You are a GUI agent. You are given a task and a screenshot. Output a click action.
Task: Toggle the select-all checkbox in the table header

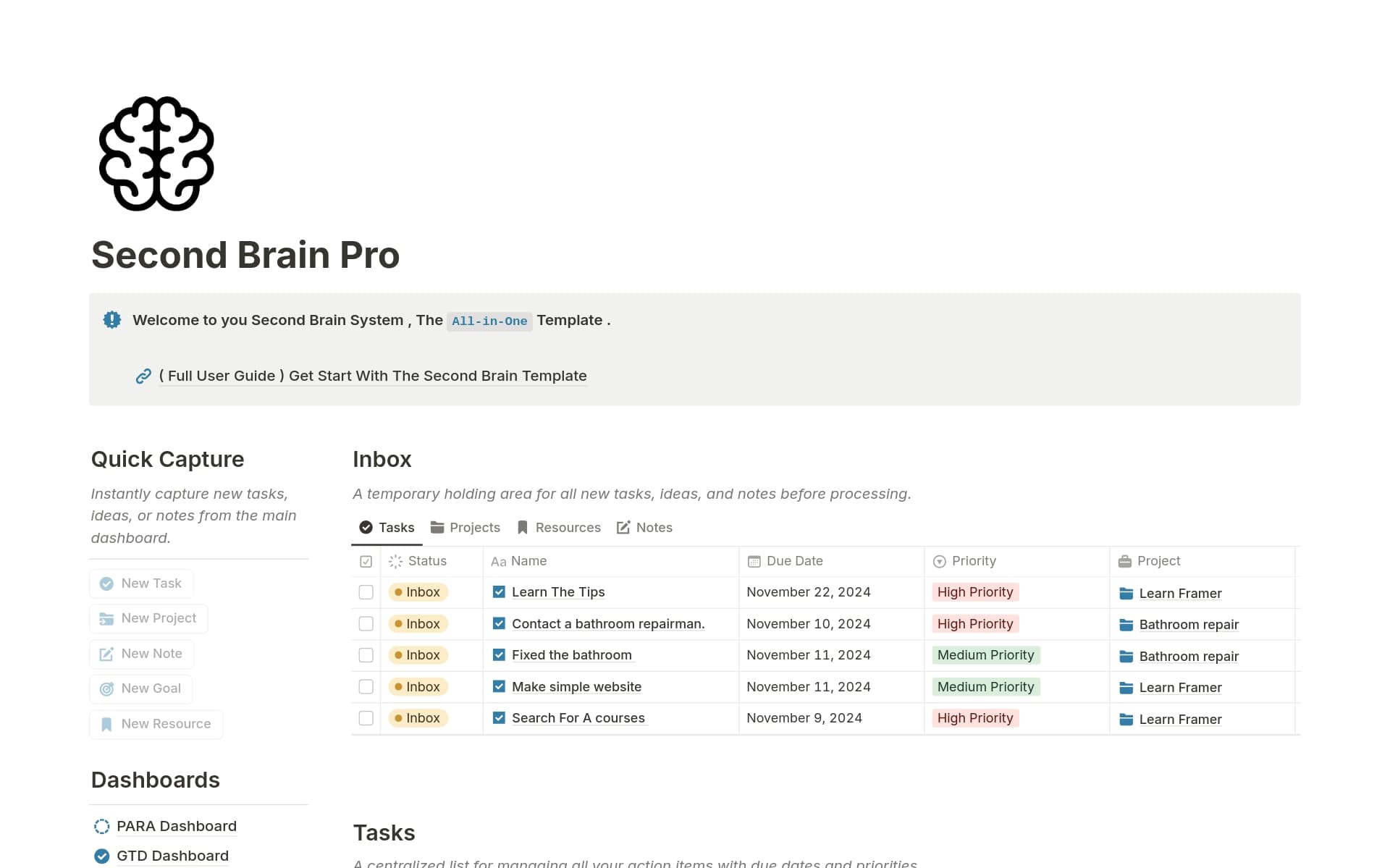coord(366,561)
